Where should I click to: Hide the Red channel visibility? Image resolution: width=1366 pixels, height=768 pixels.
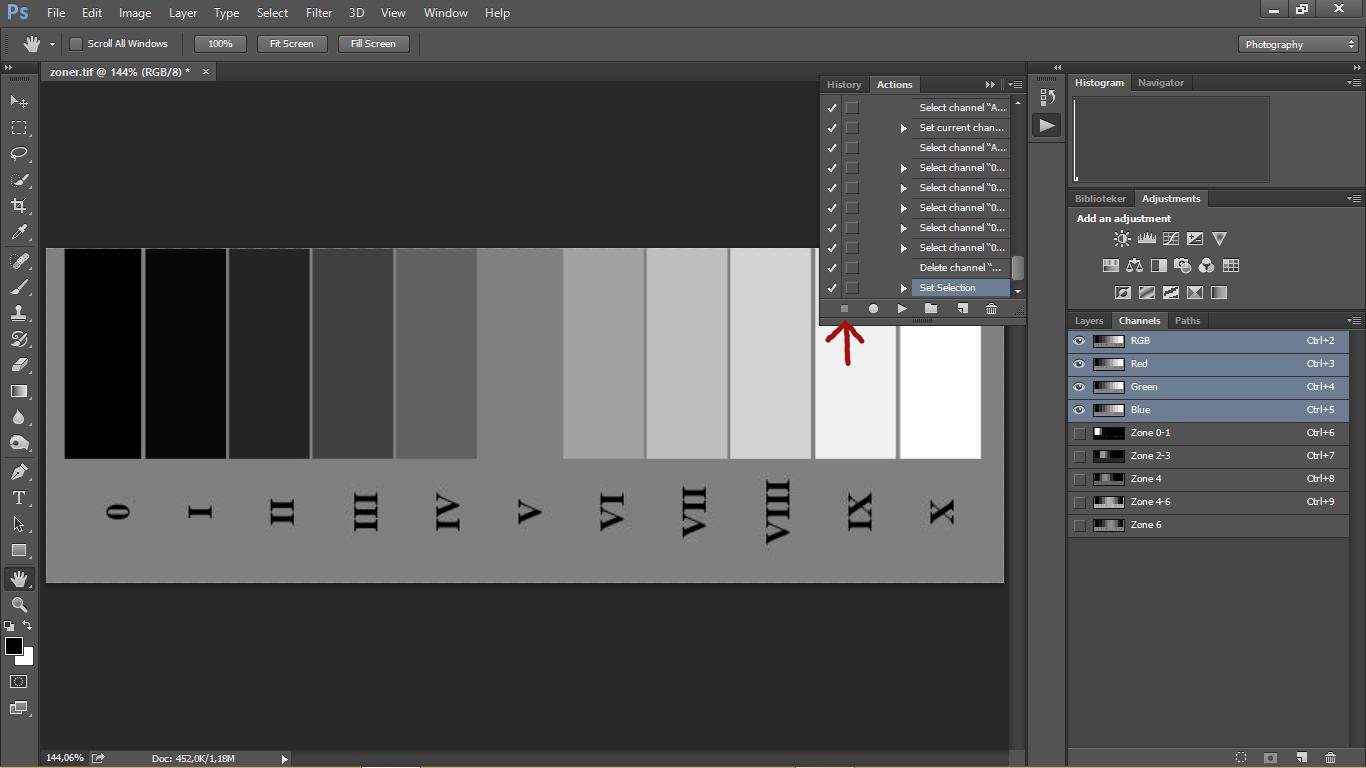(x=1079, y=364)
